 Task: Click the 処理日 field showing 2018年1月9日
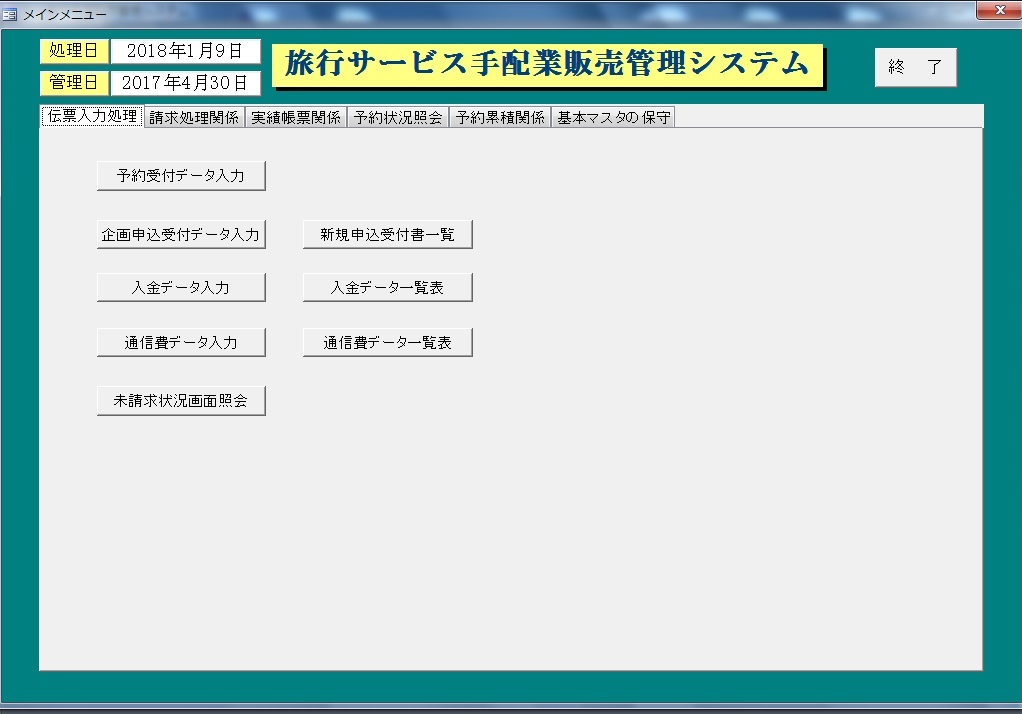tap(185, 51)
